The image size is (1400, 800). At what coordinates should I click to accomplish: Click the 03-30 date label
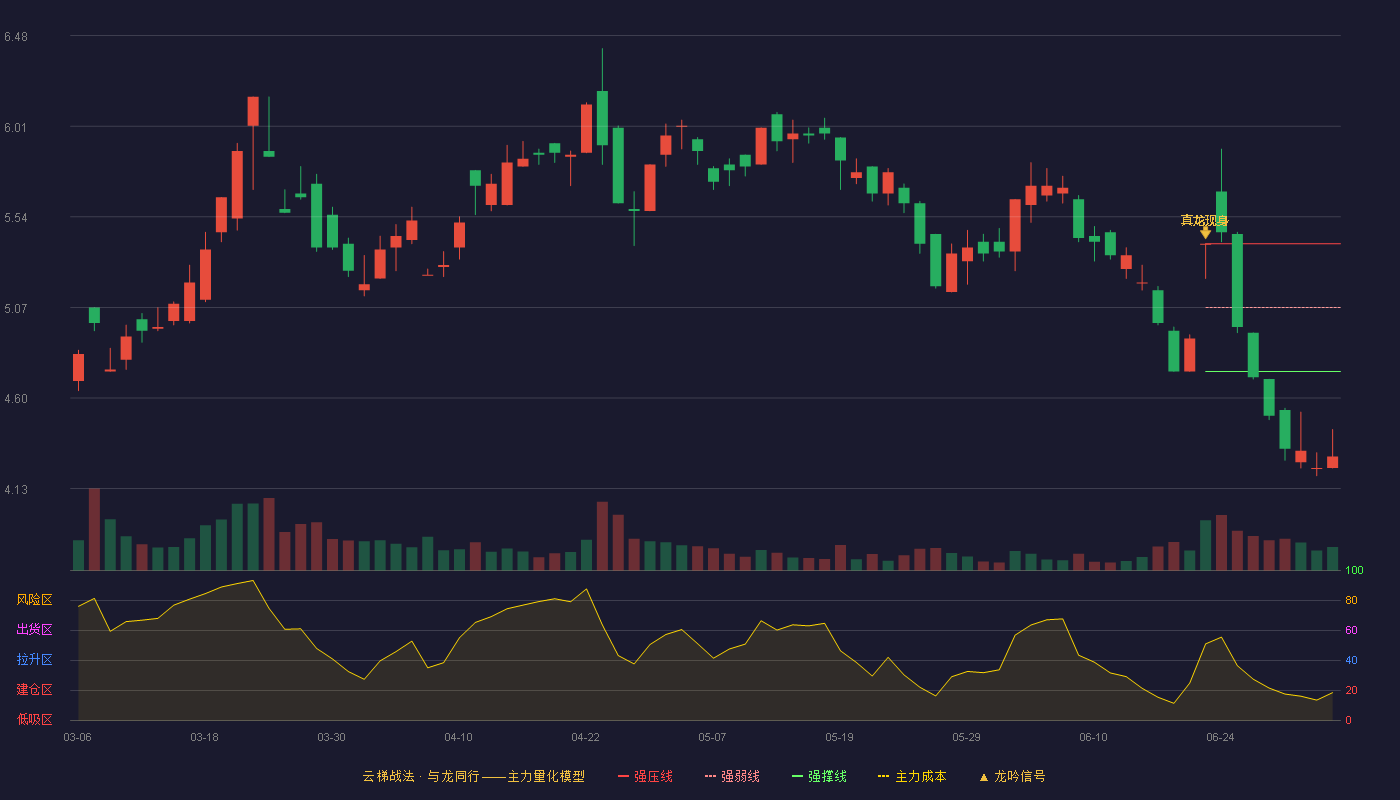click(331, 737)
